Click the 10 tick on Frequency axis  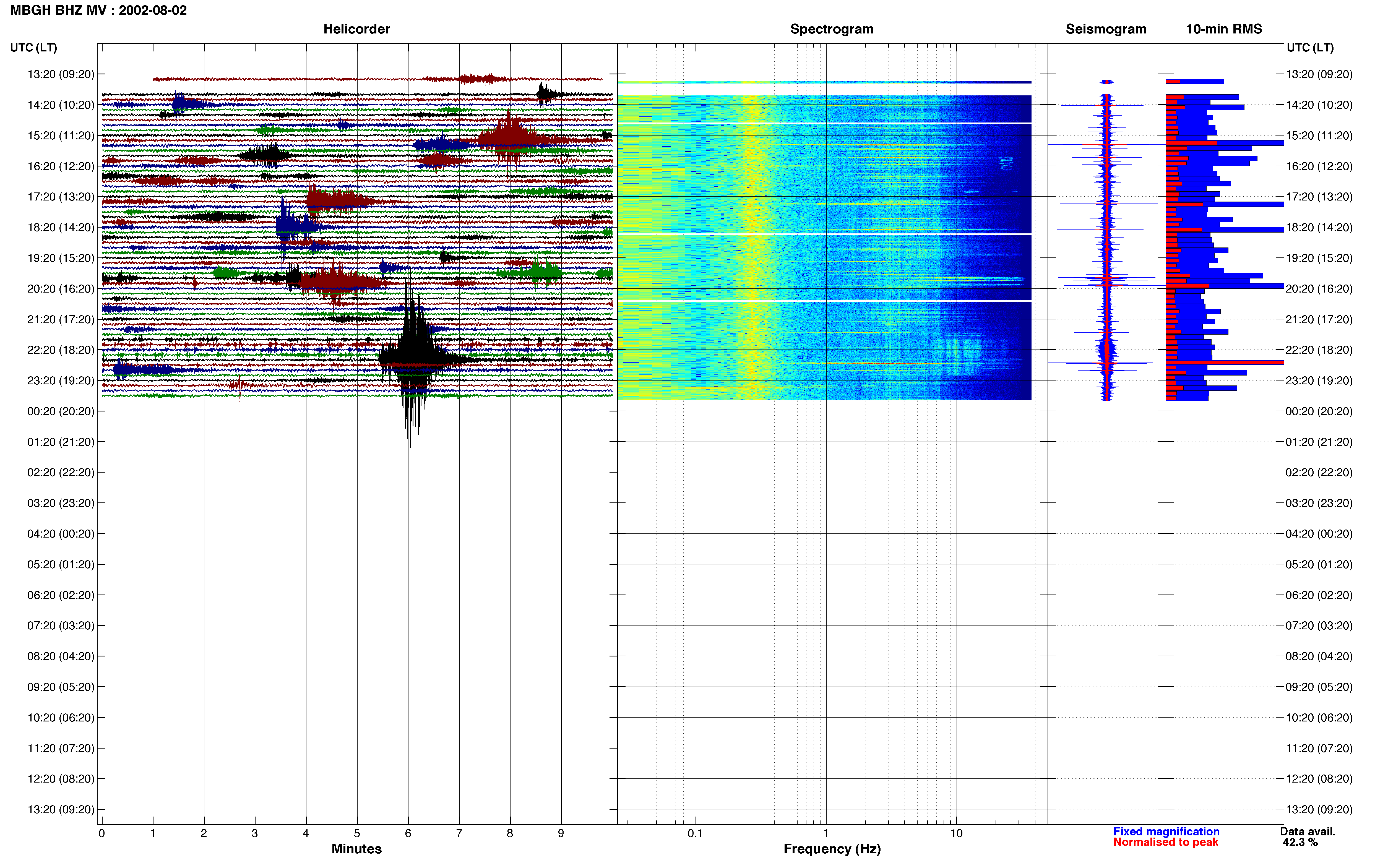(x=956, y=833)
